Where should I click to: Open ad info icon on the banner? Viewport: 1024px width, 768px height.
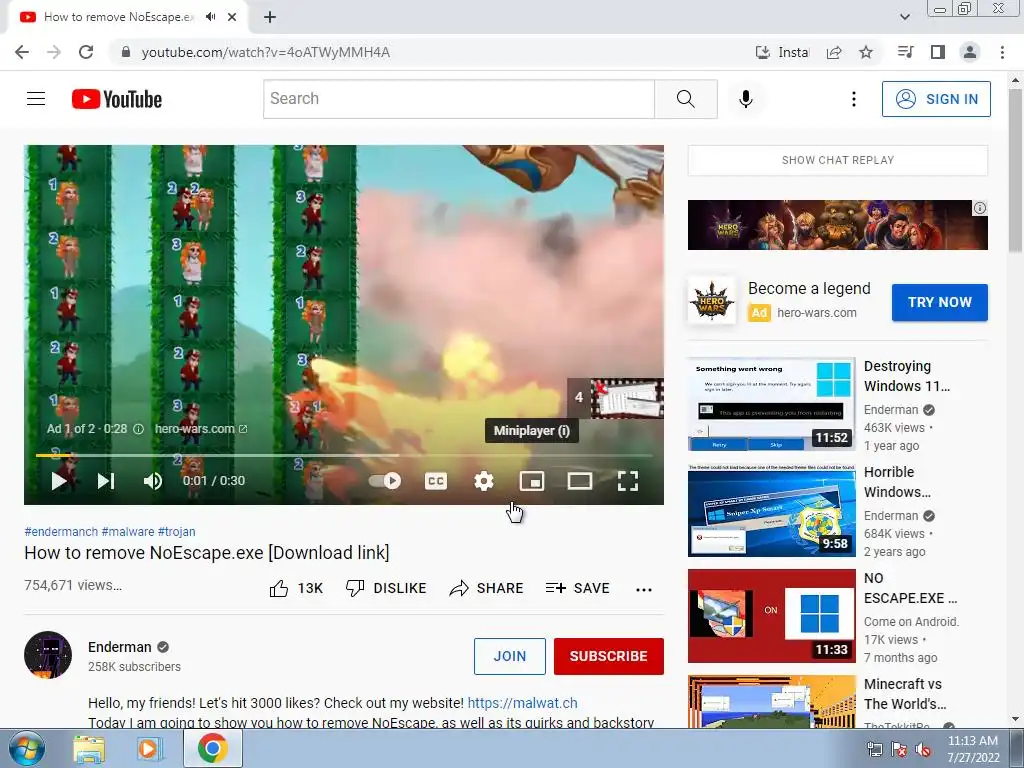click(x=980, y=208)
